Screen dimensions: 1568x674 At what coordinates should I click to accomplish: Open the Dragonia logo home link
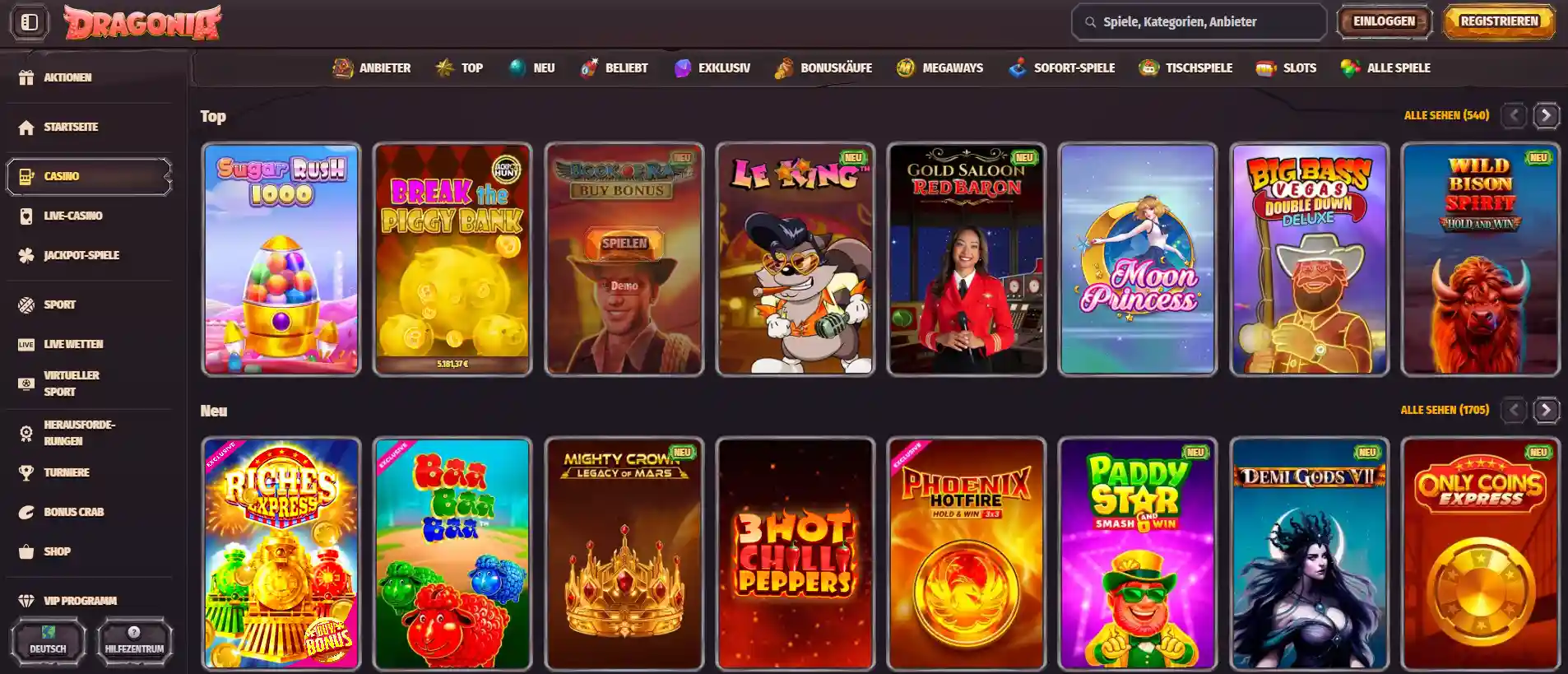(x=143, y=22)
